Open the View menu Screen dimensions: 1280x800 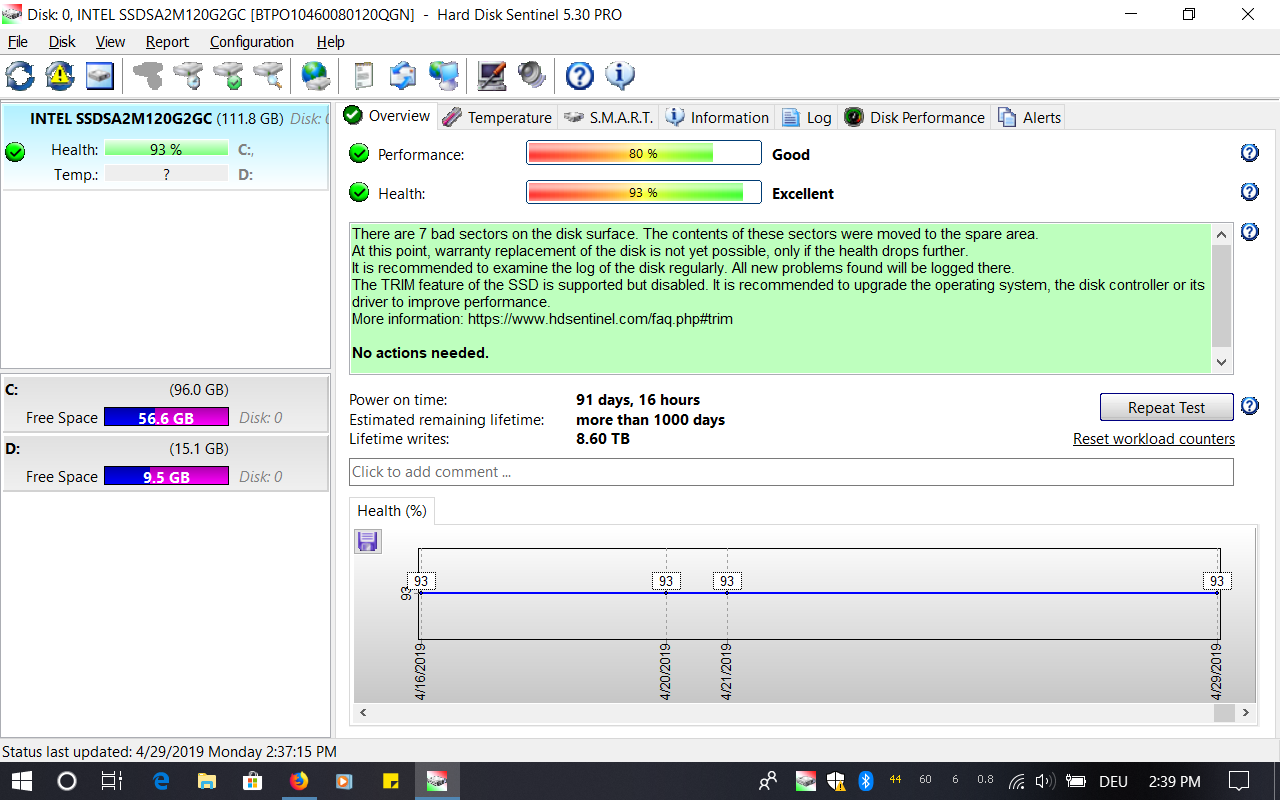(x=110, y=42)
